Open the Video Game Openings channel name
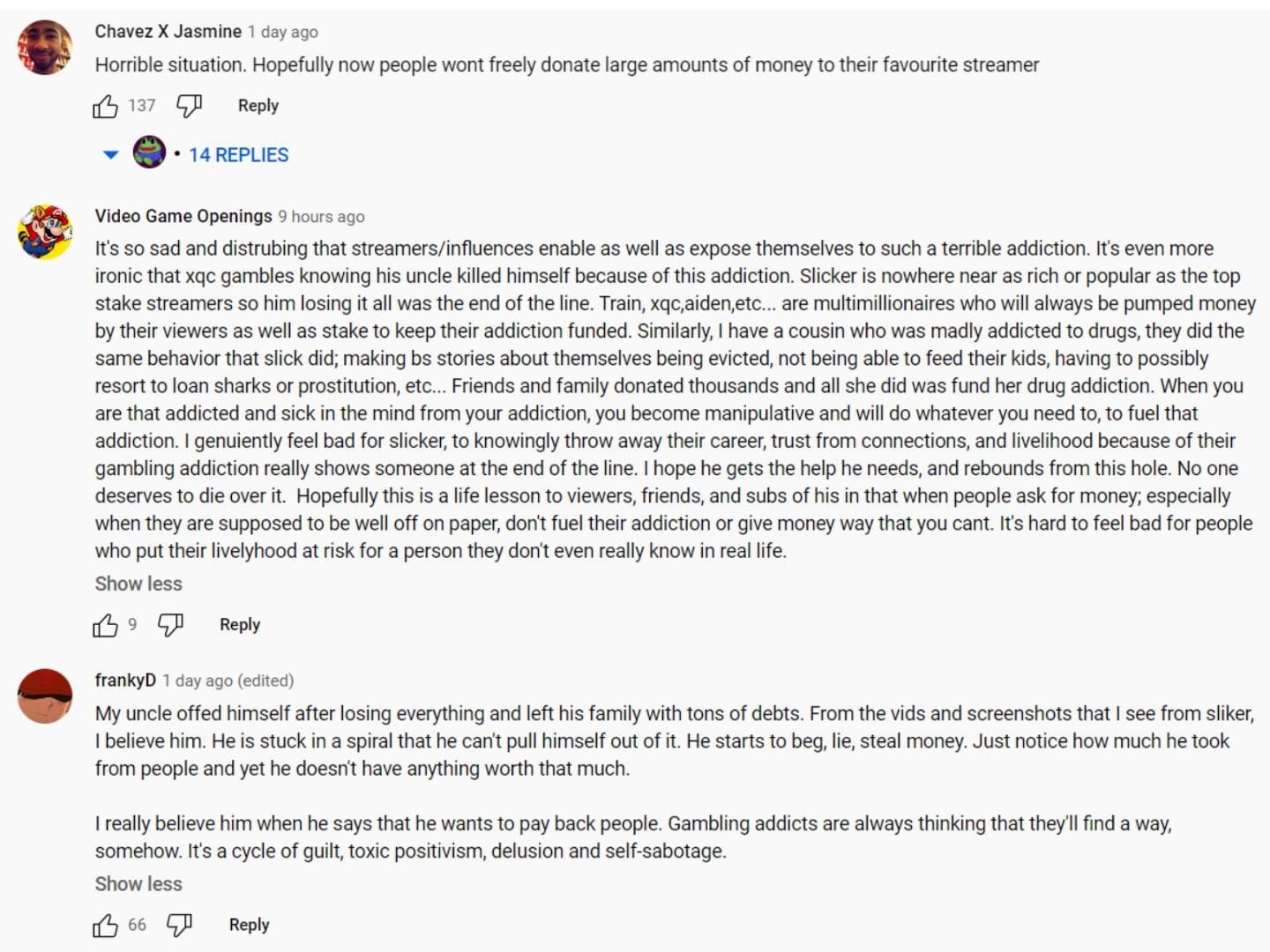The height and width of the screenshot is (952, 1270). pos(183,216)
